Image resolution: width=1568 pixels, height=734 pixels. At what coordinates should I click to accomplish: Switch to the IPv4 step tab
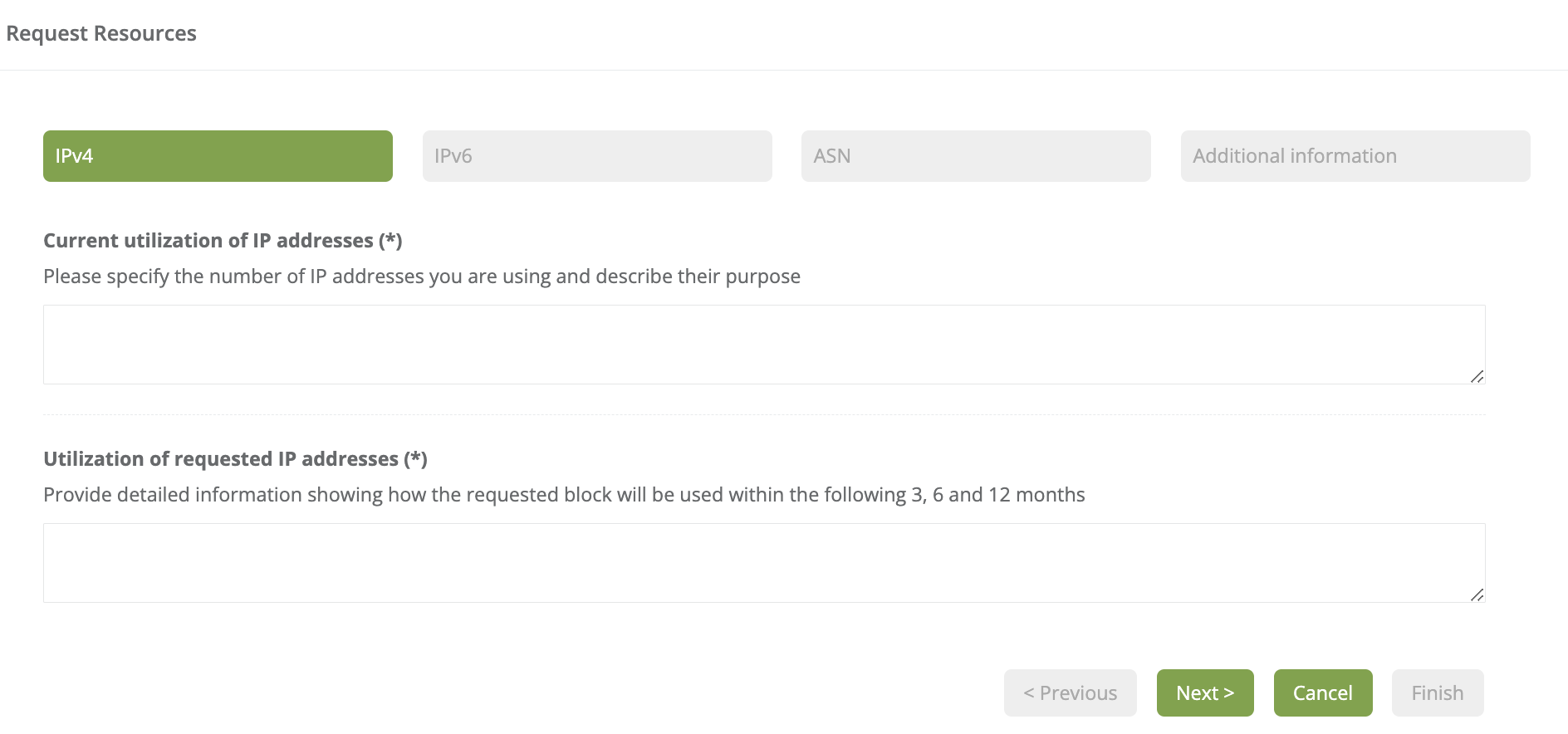pos(218,156)
